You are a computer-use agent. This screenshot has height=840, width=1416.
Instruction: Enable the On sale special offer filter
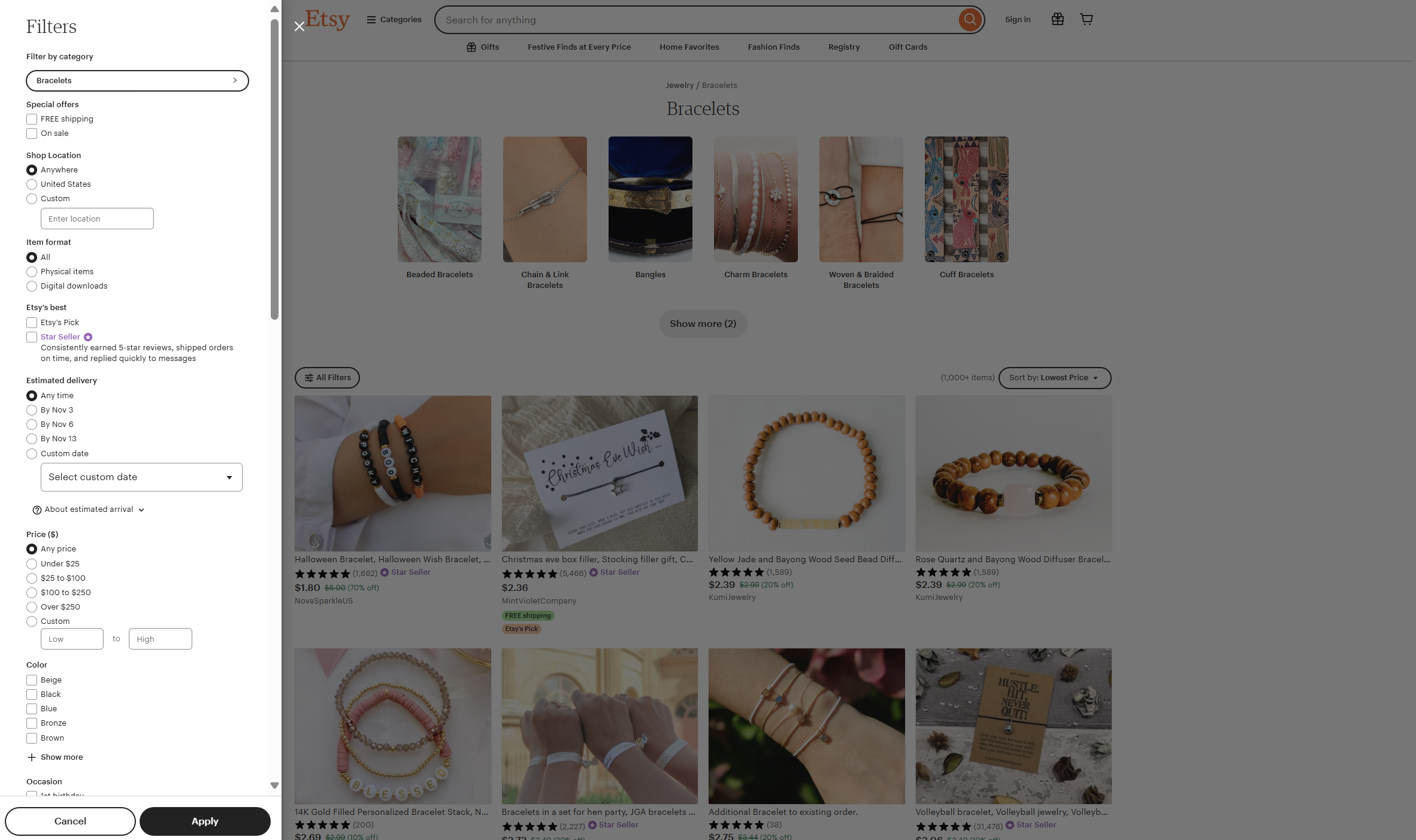pyautogui.click(x=32, y=133)
